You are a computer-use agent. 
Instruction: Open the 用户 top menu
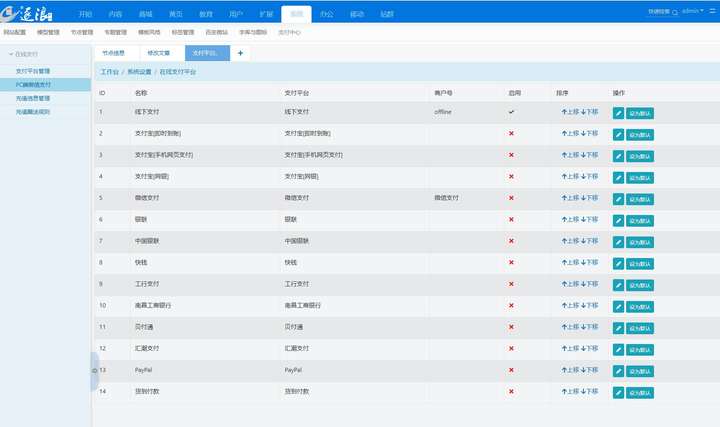click(236, 14)
